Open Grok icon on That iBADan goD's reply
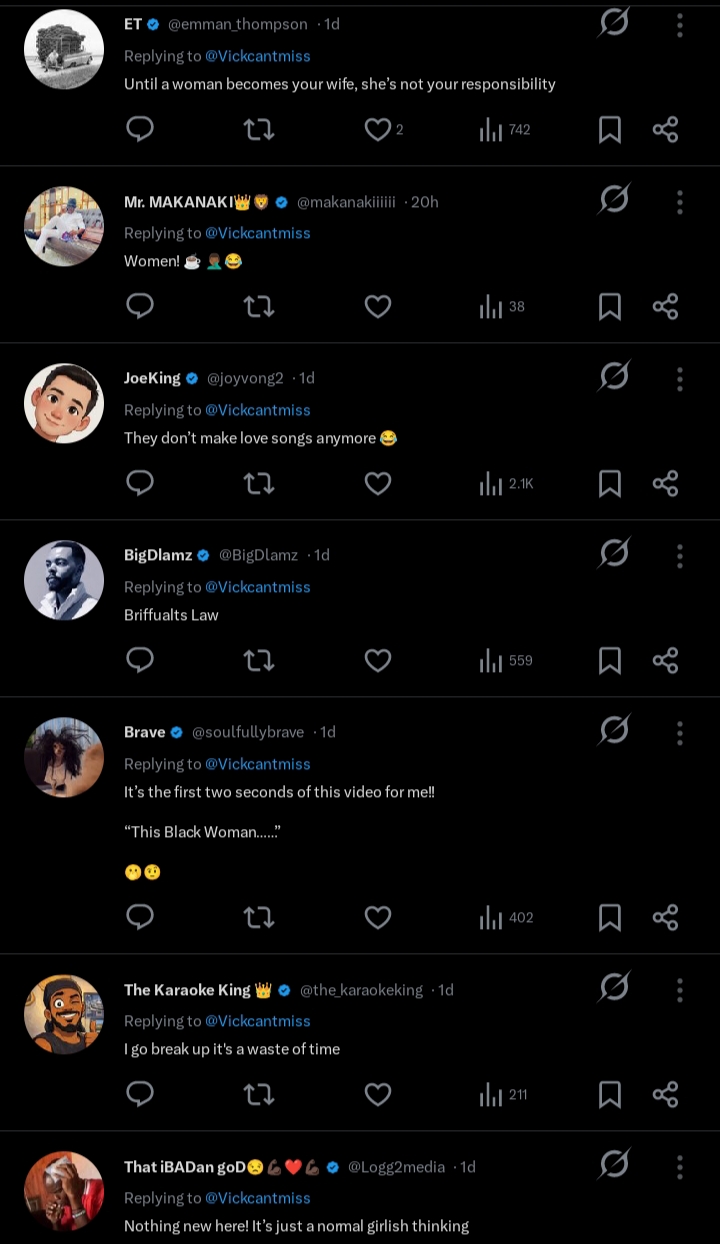Viewport: 720px width, 1244px height. click(x=613, y=1165)
